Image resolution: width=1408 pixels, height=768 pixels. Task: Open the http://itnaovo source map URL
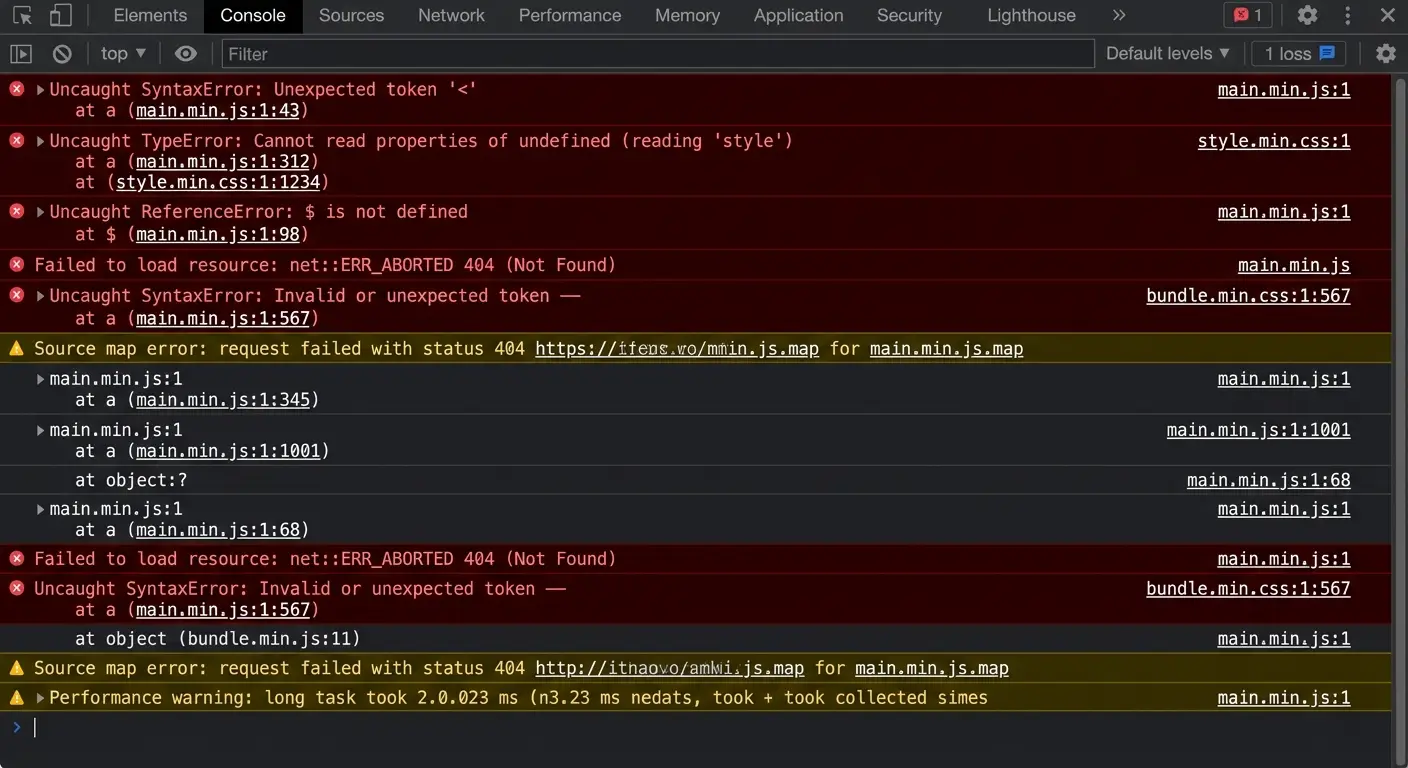point(669,668)
